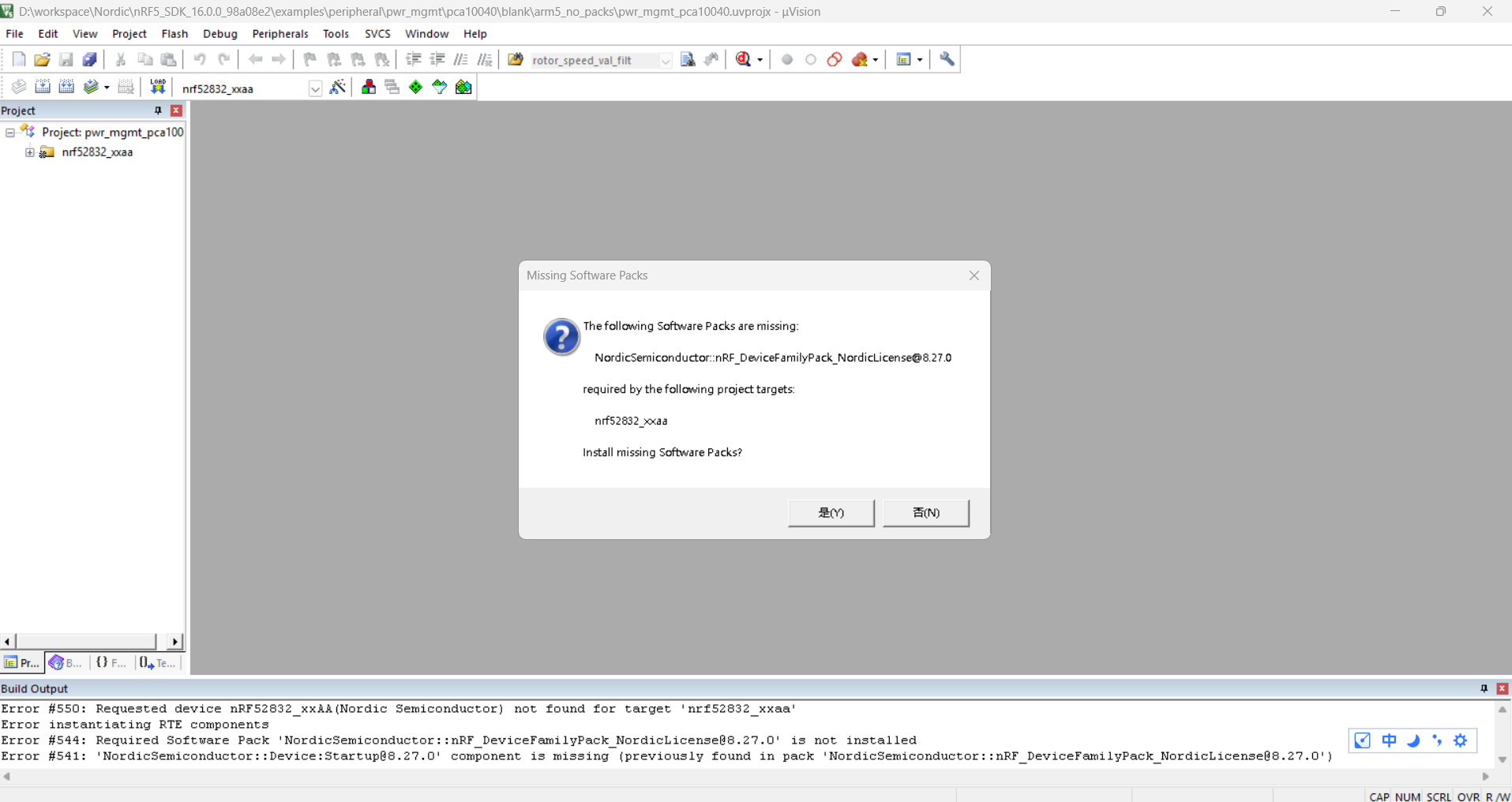Collapse the Project pwr_mgmt_pca100 tree node
The image size is (1512, 802).
coord(9,133)
